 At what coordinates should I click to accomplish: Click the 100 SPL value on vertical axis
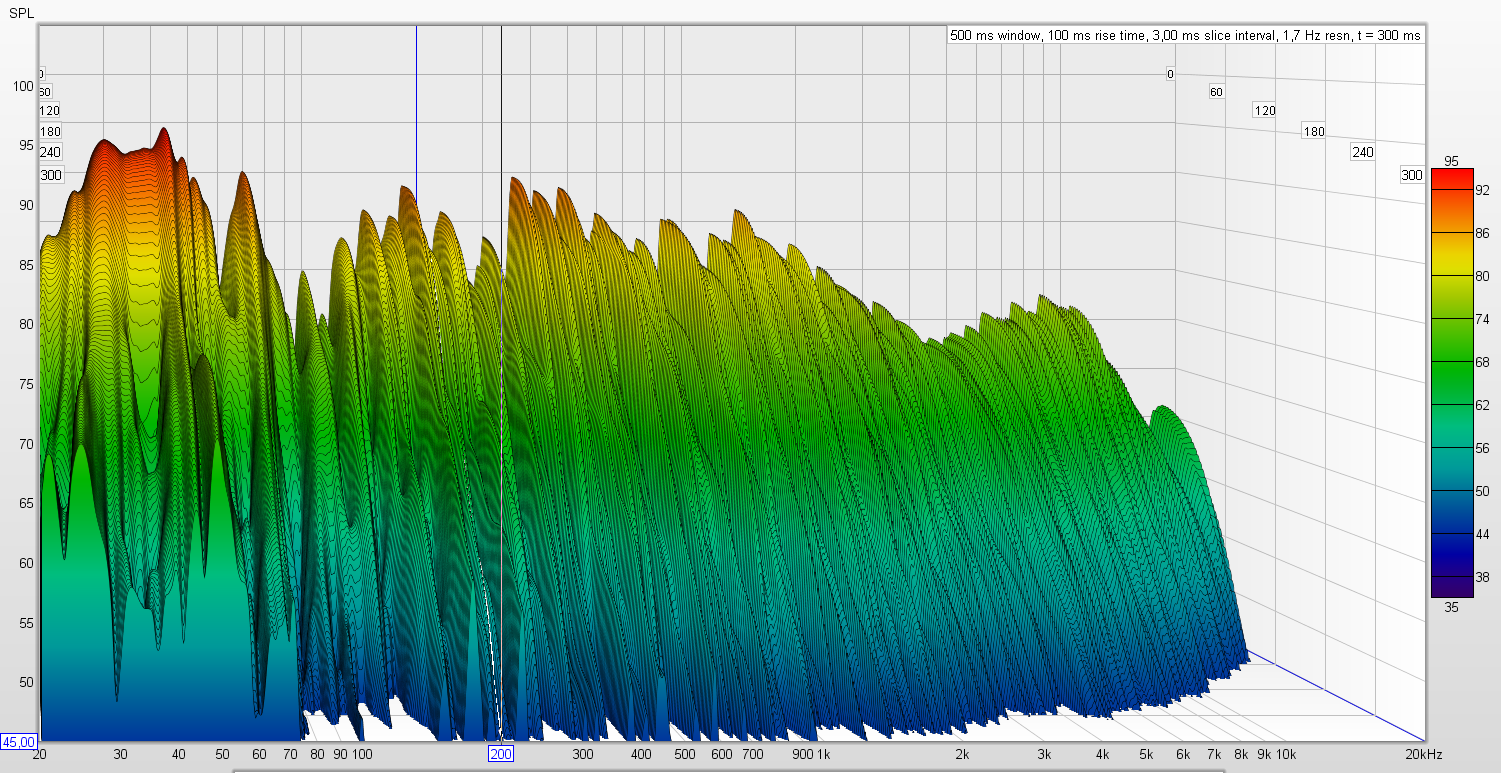pyautogui.click(x=22, y=86)
